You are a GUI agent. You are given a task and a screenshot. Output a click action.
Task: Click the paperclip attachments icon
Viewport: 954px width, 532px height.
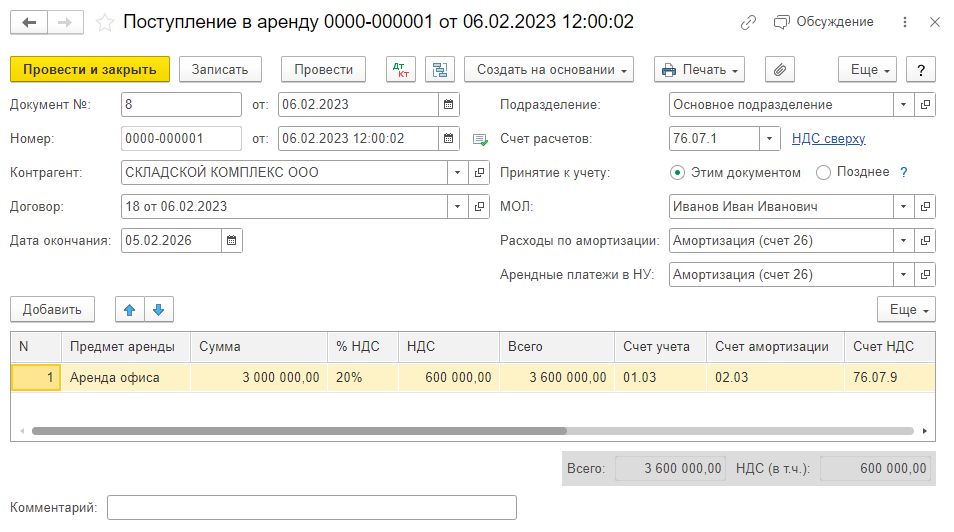pos(779,69)
